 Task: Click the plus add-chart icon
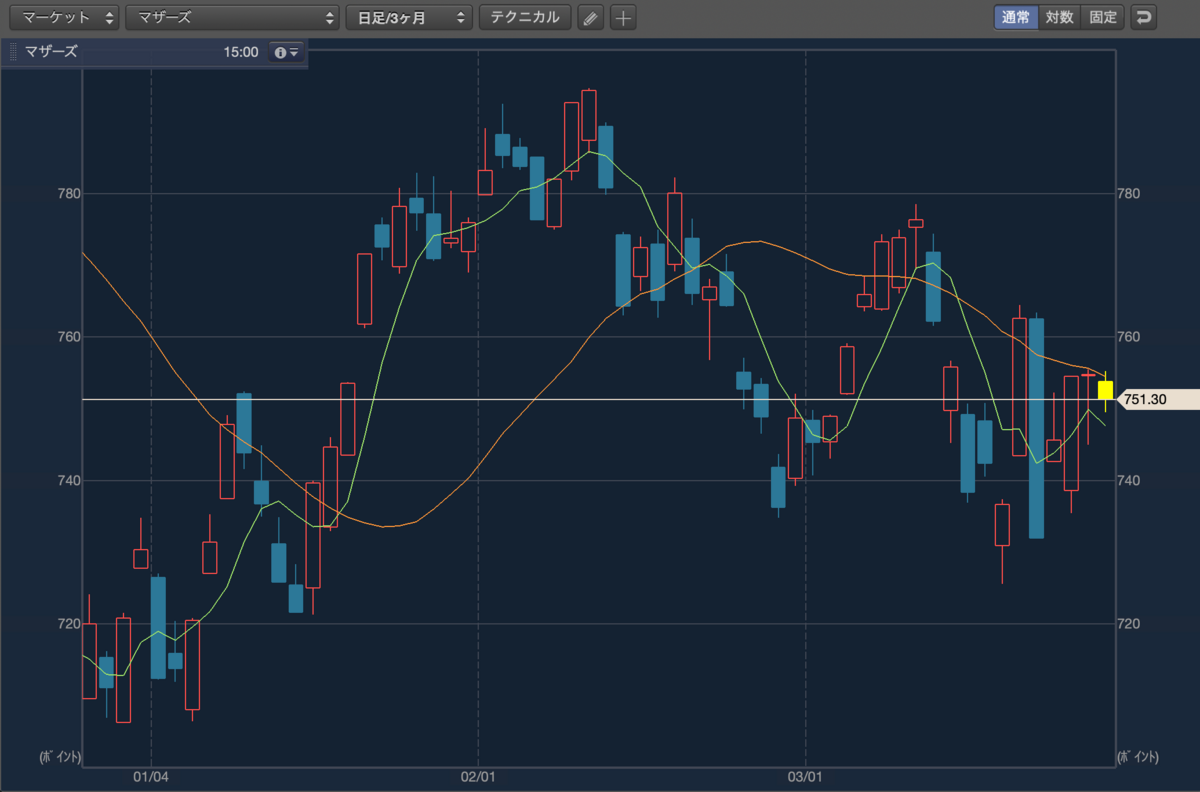pyautogui.click(x=623, y=18)
